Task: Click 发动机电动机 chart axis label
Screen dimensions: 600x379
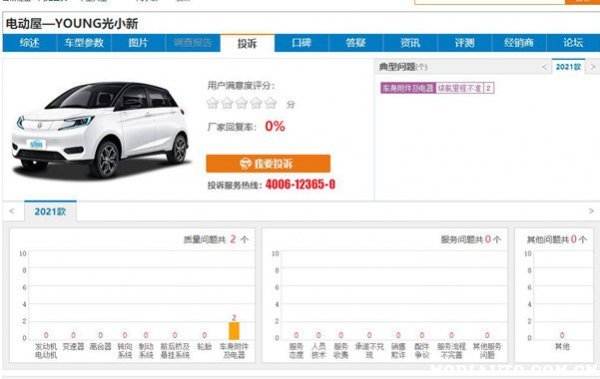Action: [x=46, y=351]
